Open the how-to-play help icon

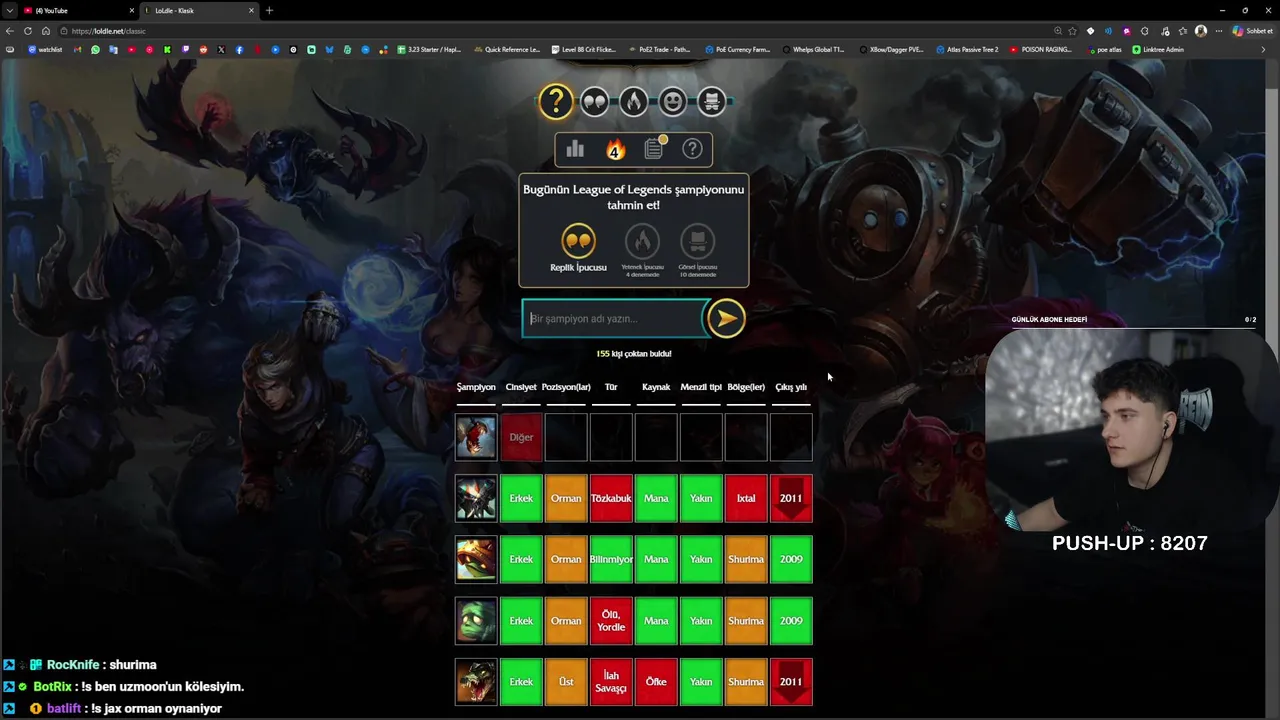tap(692, 149)
